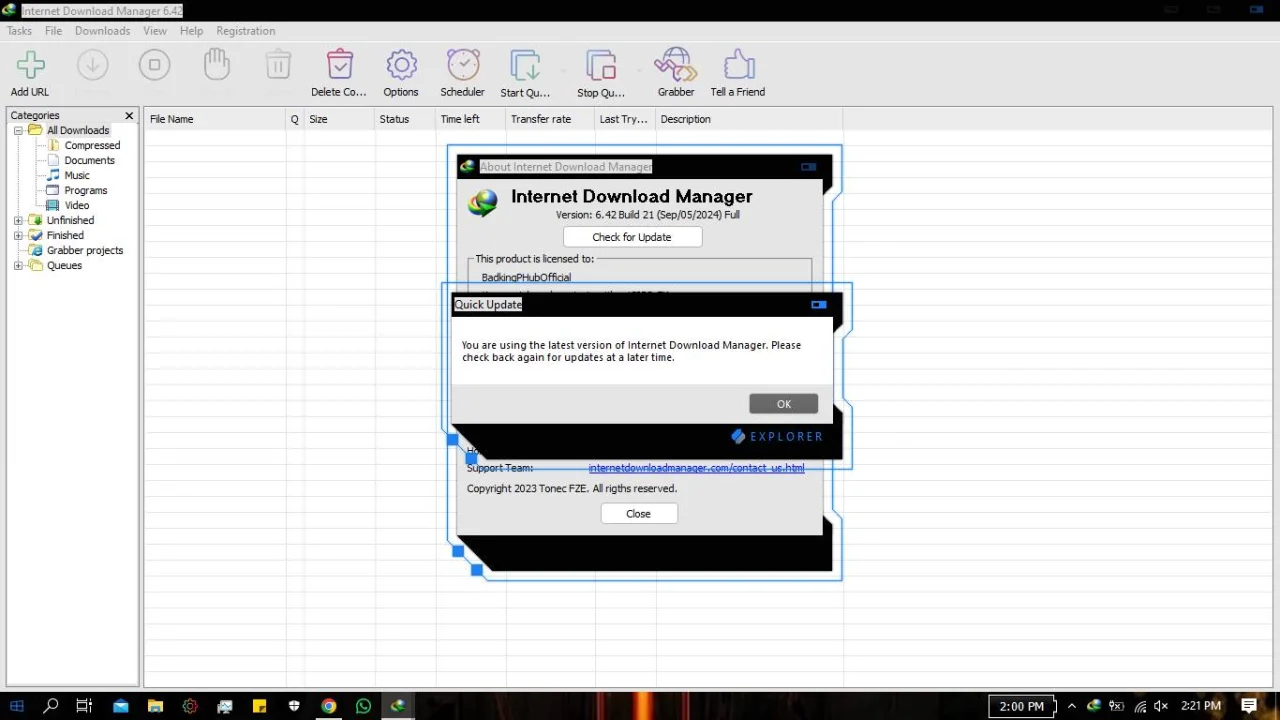Select the All Downloads folder

pyautogui.click(x=78, y=131)
